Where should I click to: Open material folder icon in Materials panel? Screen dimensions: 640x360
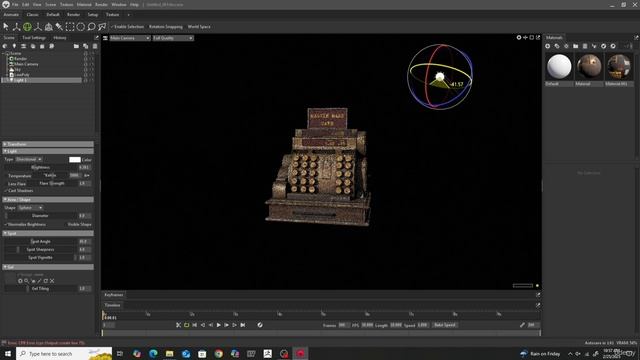[x=576, y=46]
